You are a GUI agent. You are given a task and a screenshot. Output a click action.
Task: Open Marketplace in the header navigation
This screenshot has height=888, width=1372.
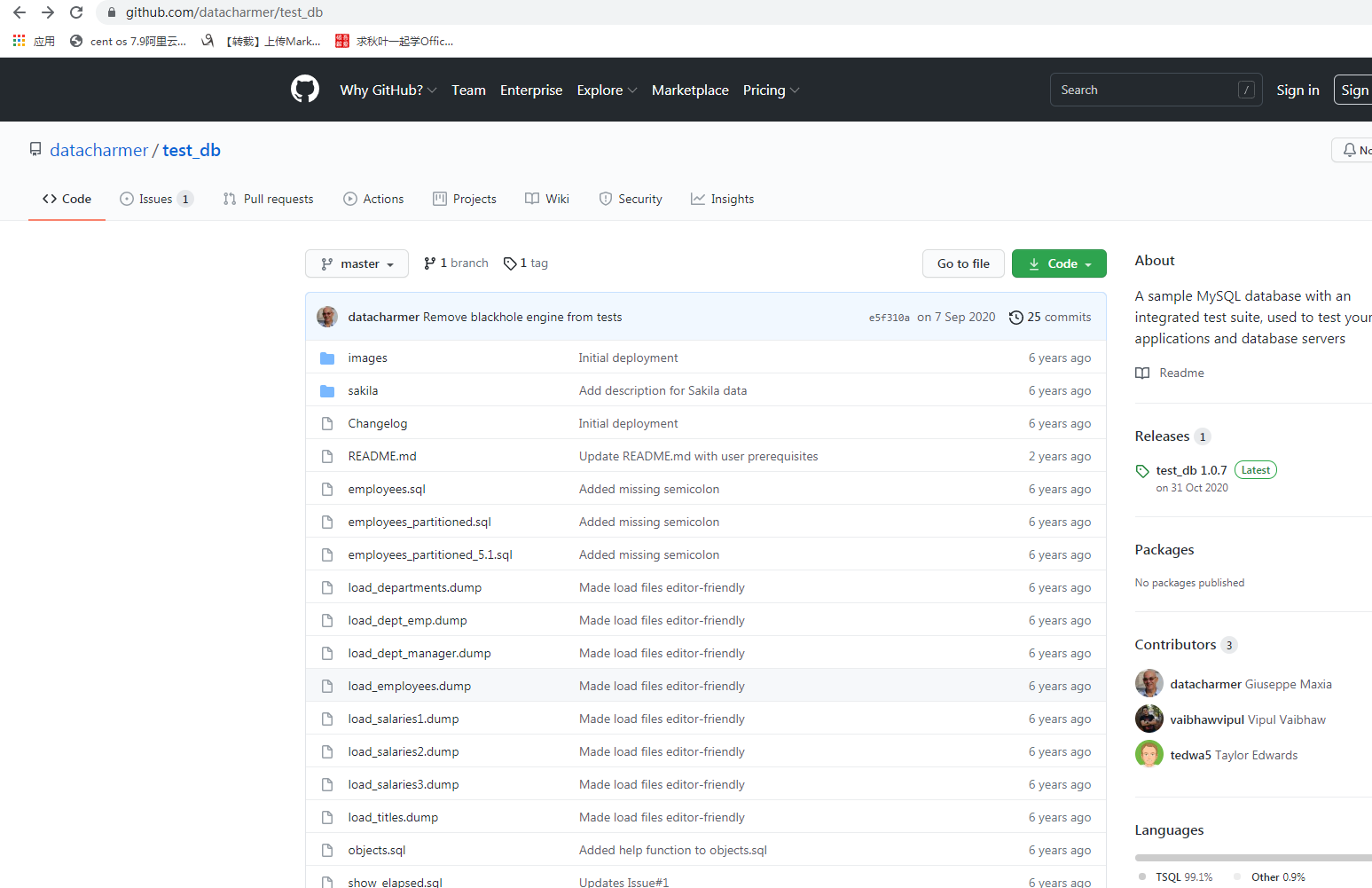click(690, 90)
